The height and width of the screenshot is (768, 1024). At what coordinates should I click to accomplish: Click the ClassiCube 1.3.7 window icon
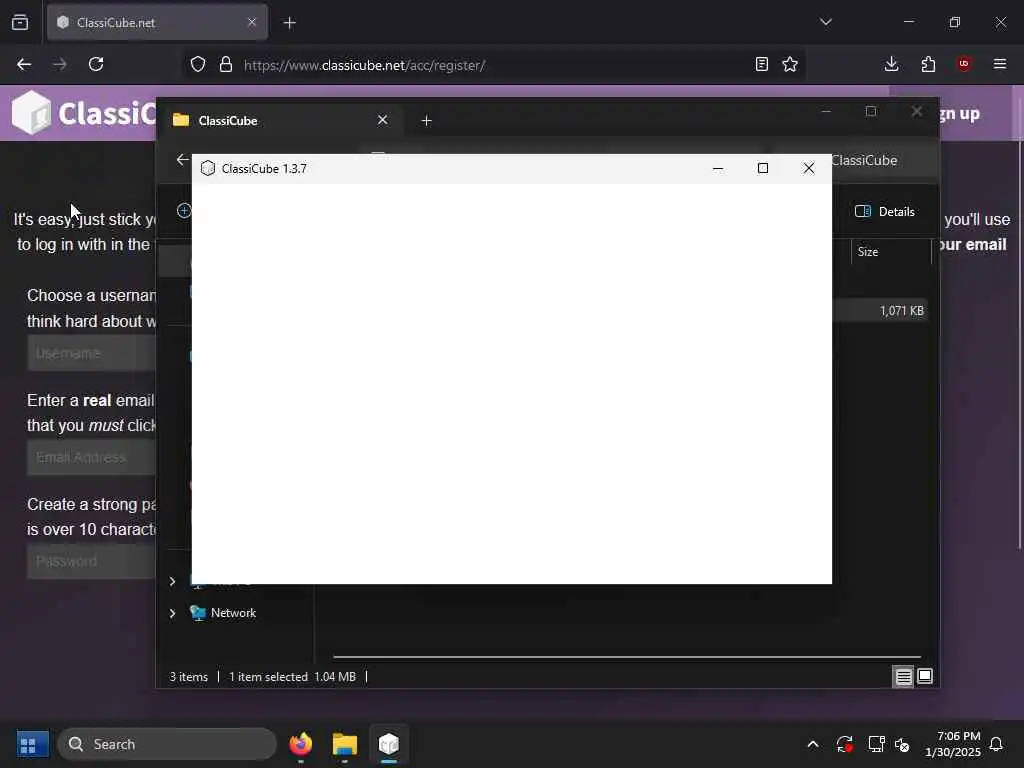pos(208,168)
